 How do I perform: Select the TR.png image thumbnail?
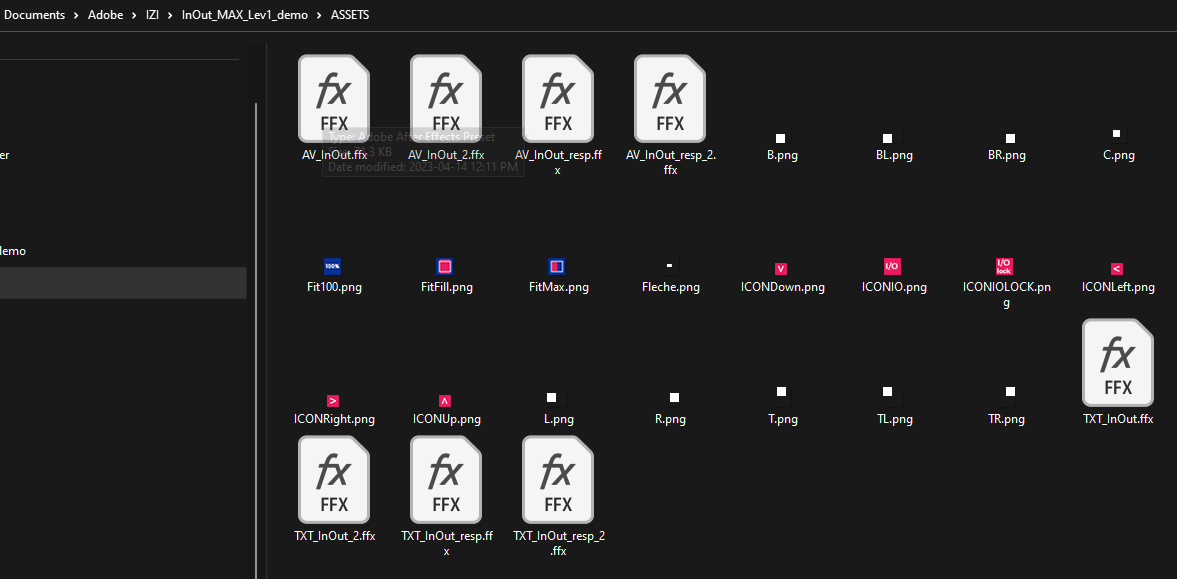[1011, 392]
